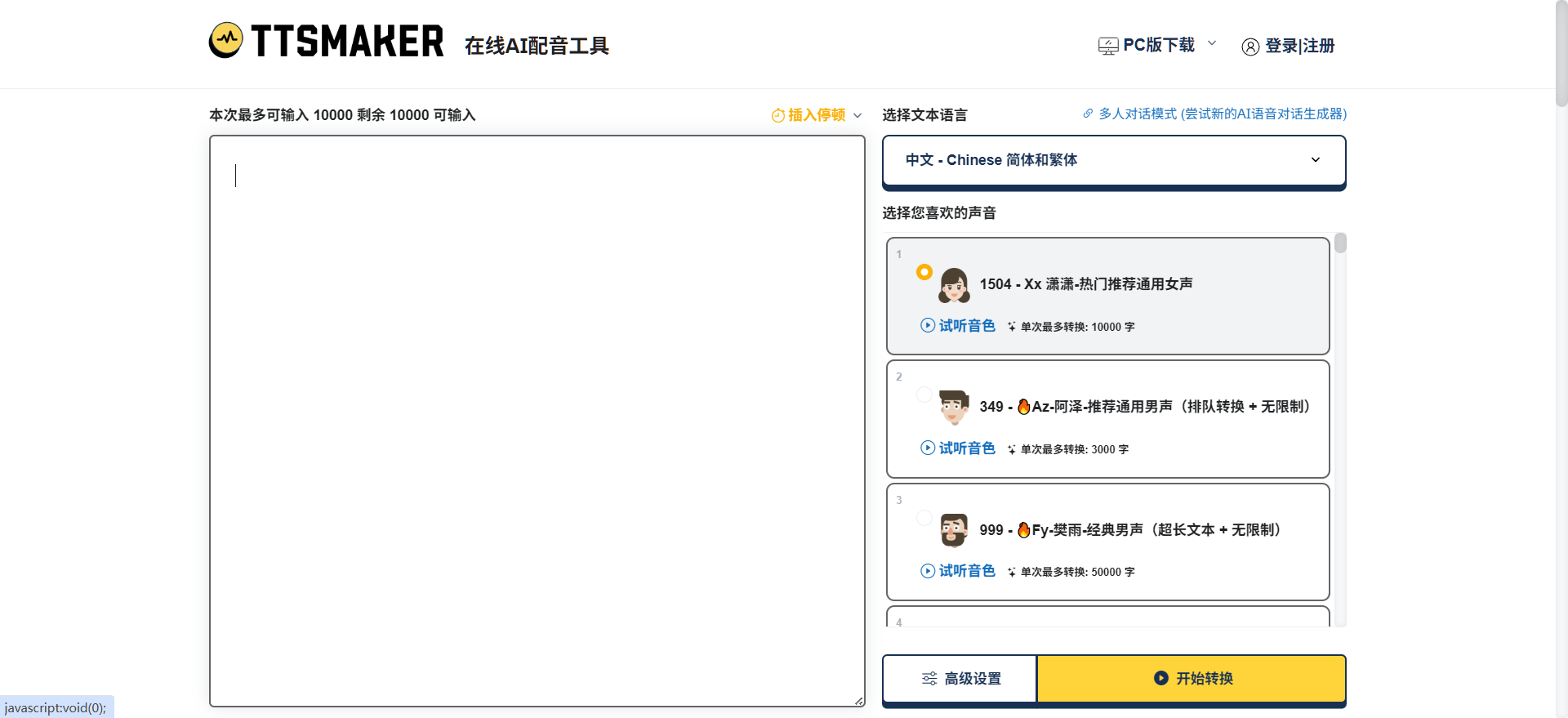This screenshot has height=718, width=1568.
Task: Play the 试听音色 preview for voice 999
Action: [x=958, y=570]
